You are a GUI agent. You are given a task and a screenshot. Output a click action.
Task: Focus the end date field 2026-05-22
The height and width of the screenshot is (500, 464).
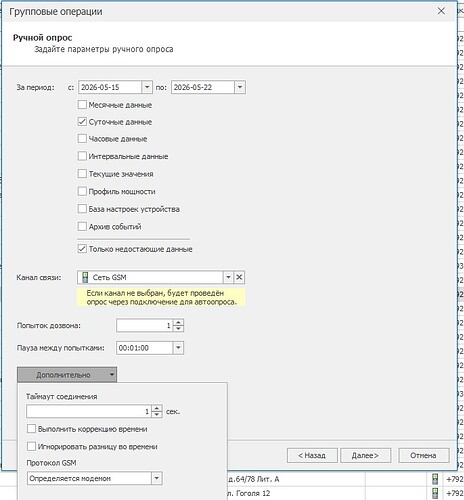pyautogui.click(x=203, y=87)
